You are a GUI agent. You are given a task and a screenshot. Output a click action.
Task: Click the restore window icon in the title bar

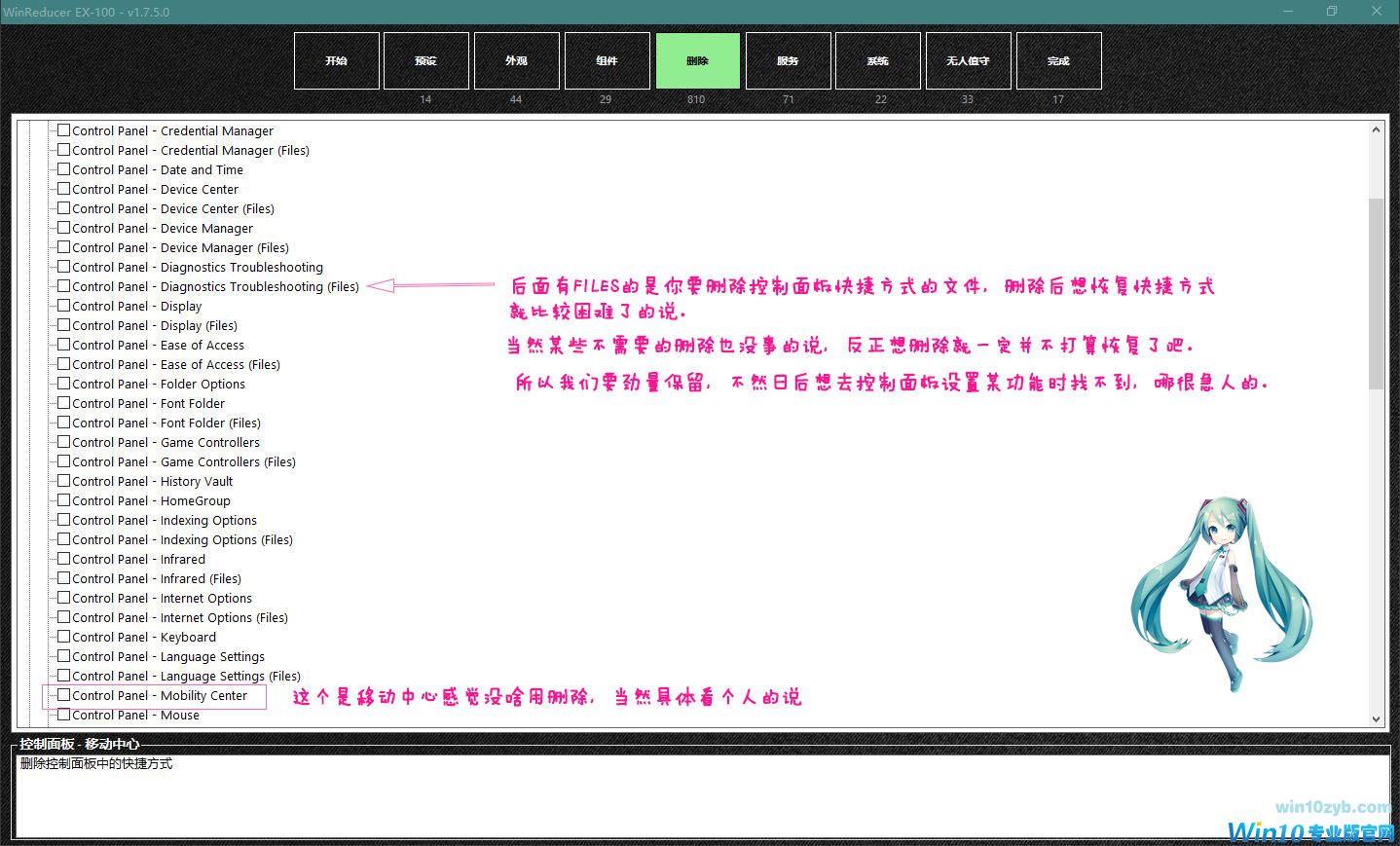(1331, 12)
